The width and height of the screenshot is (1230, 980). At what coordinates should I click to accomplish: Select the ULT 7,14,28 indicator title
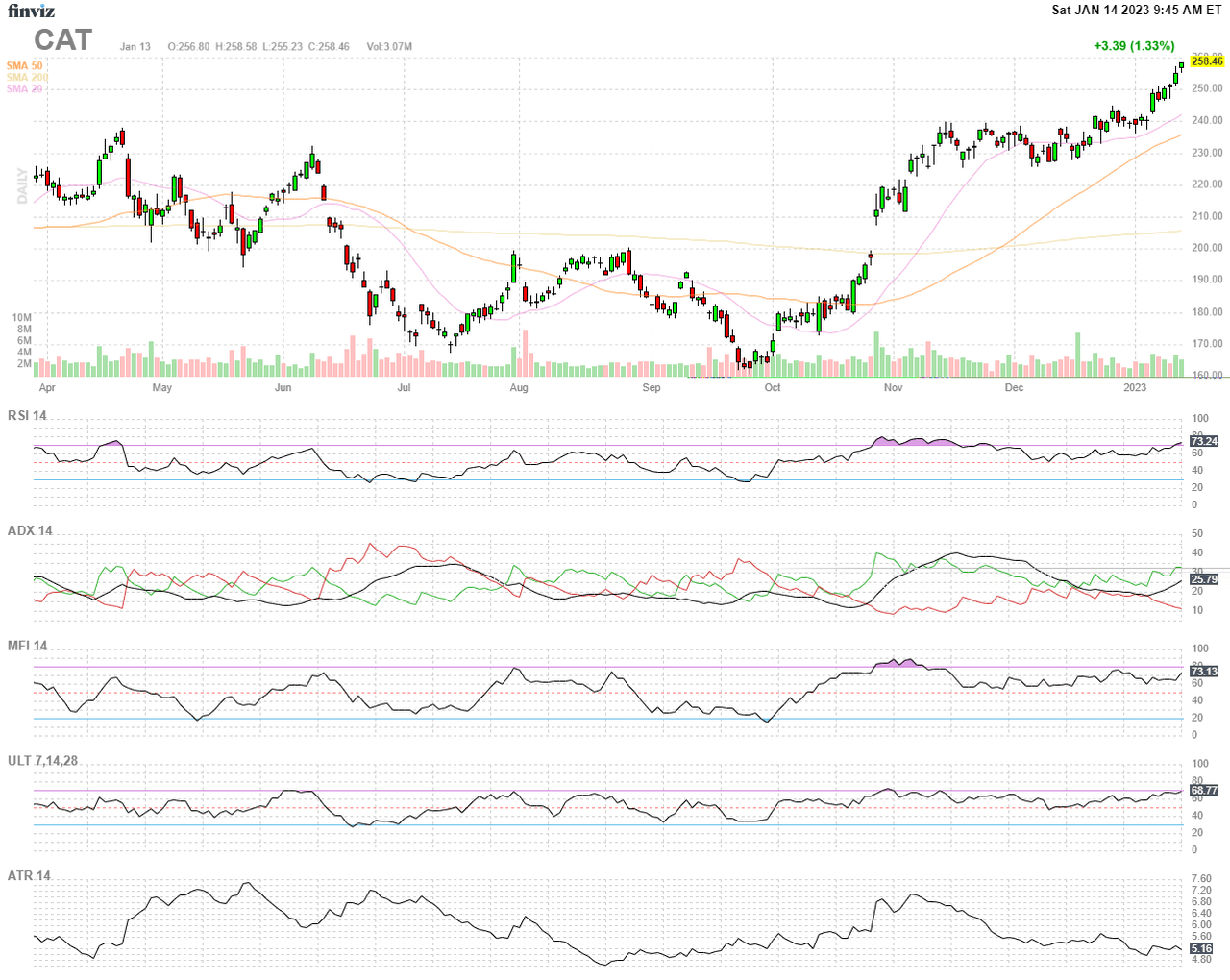point(42,761)
